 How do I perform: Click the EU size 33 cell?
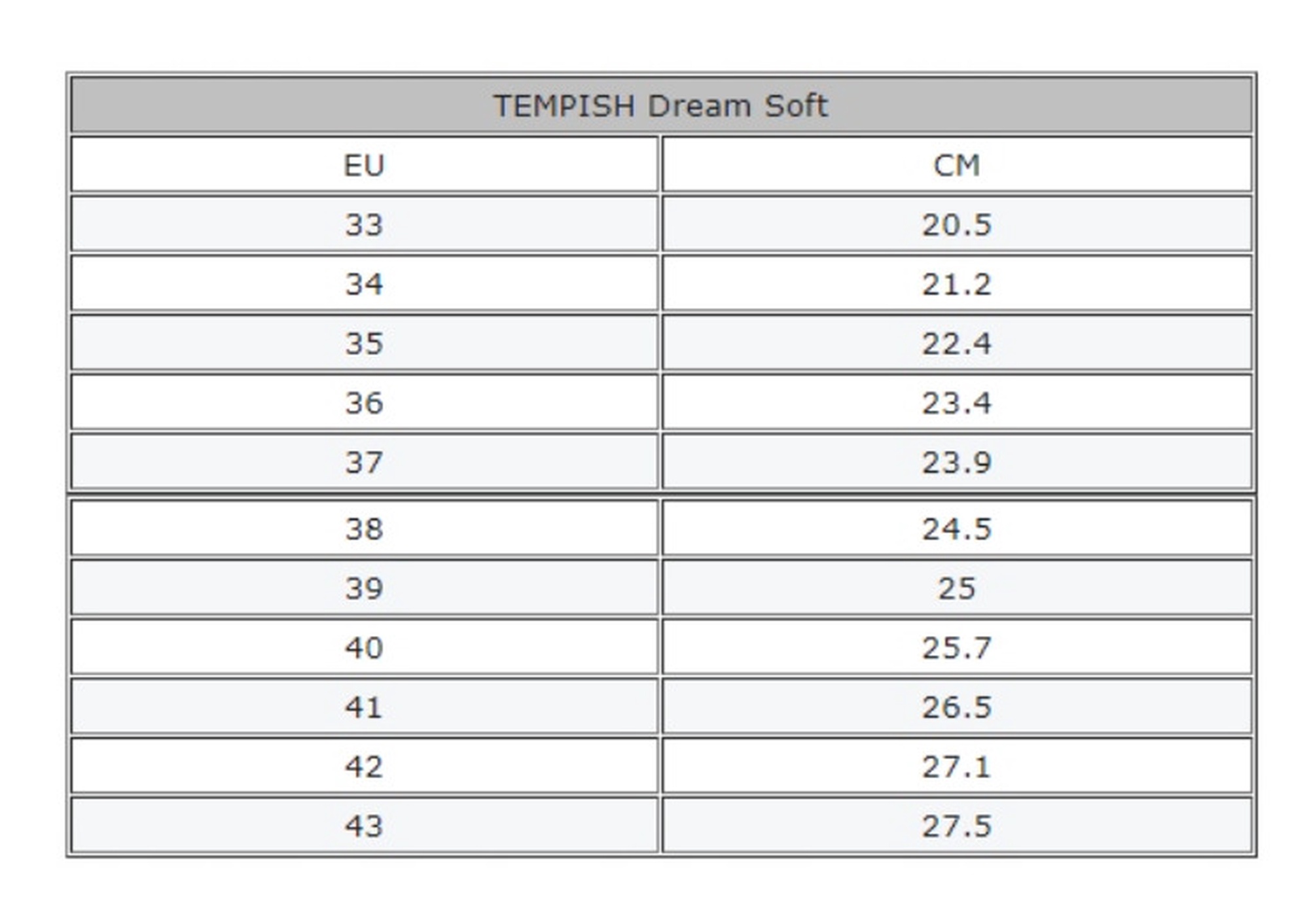[x=364, y=224]
